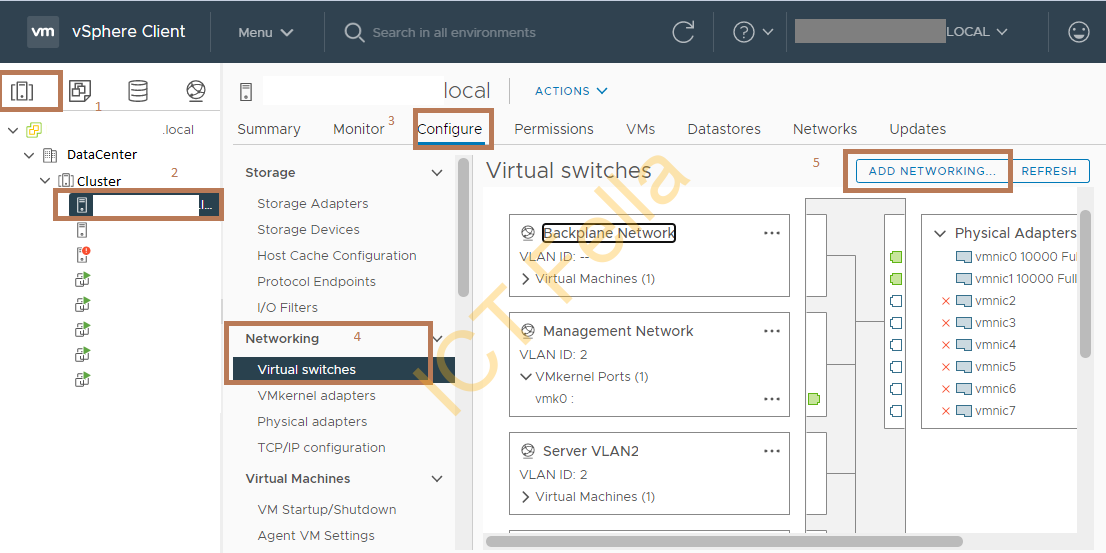
Task: Switch to the Configure tab
Action: tap(450, 129)
